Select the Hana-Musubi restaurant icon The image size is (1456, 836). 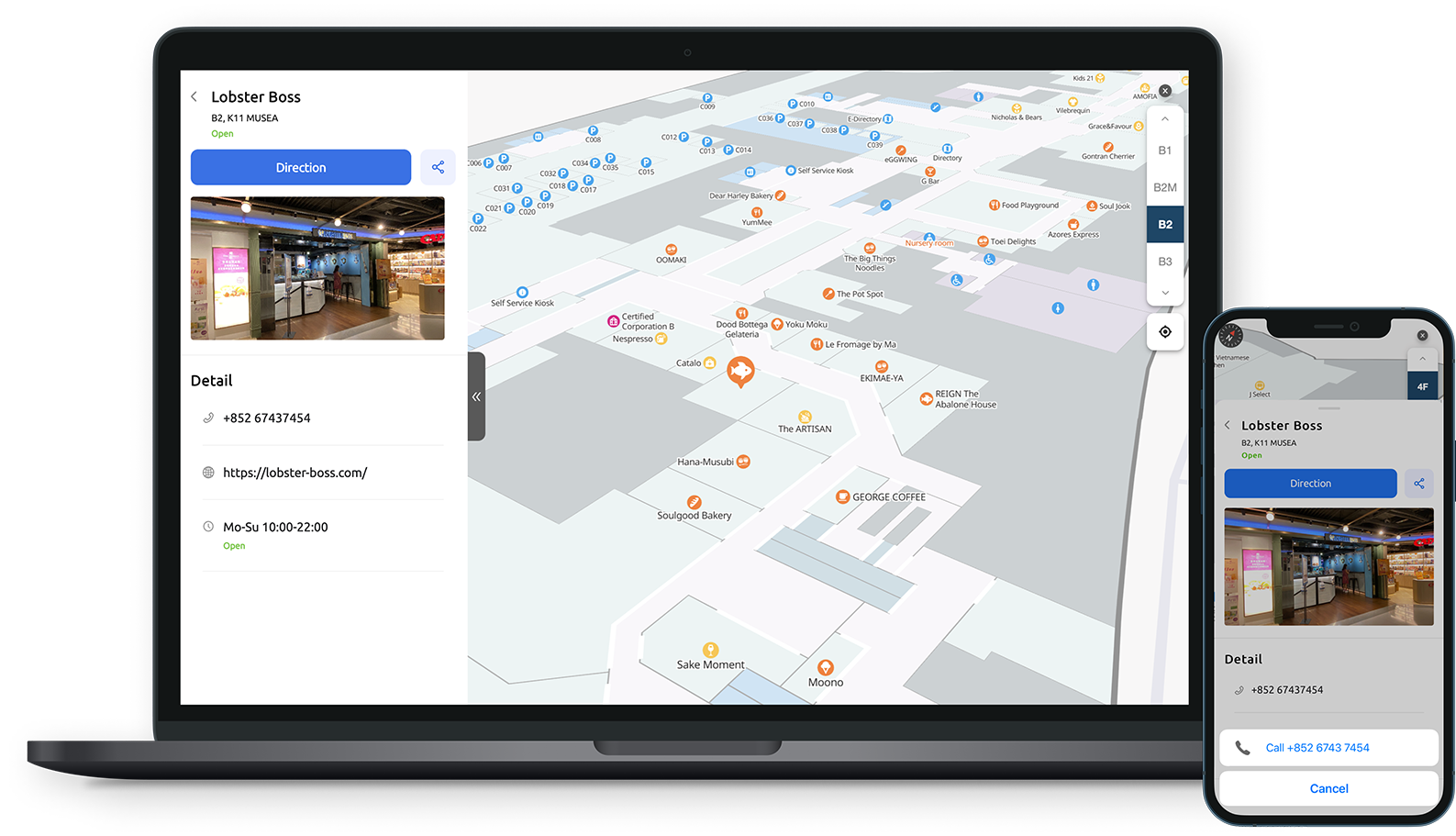pyautogui.click(x=744, y=462)
